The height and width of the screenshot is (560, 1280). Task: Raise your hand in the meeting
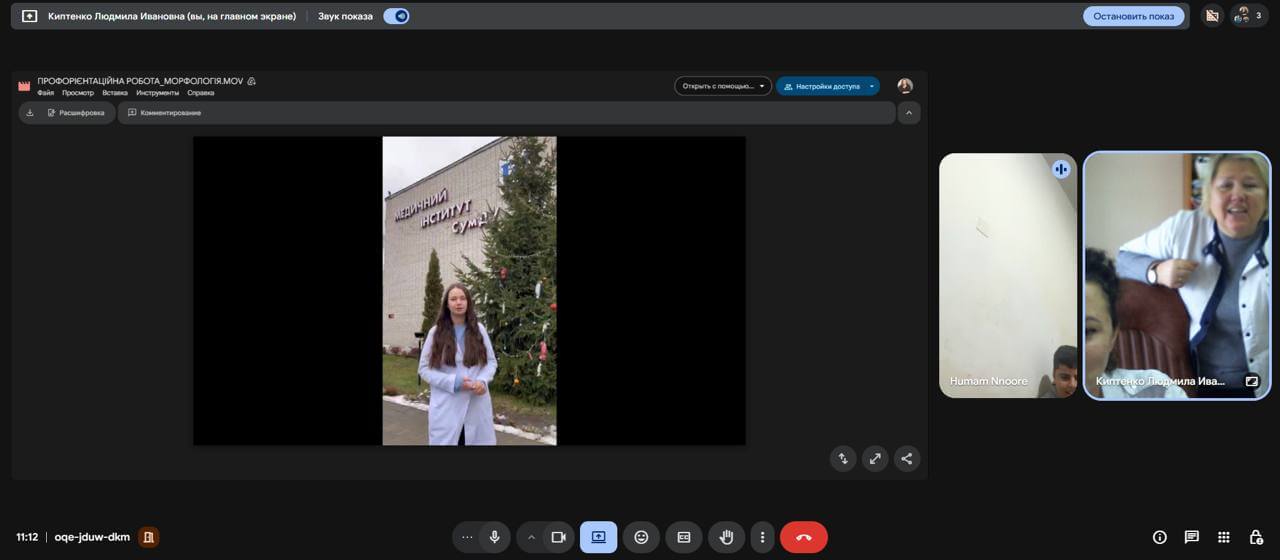pyautogui.click(x=726, y=537)
